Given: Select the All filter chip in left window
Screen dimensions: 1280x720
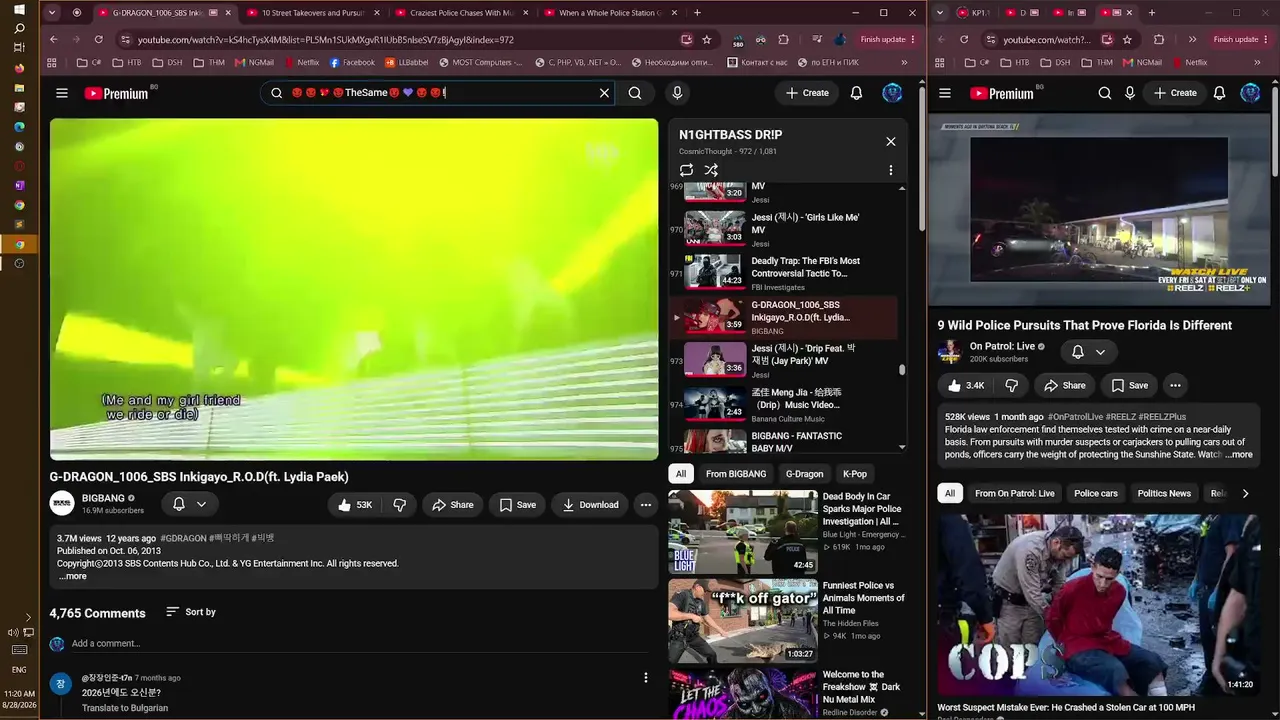Looking at the screenshot, I should pos(681,474).
